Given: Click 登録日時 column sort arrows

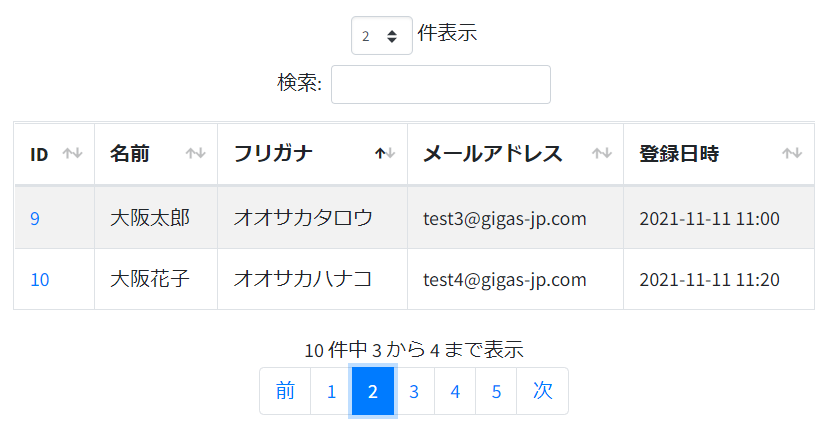Looking at the screenshot, I should pyautogui.click(x=792, y=154).
